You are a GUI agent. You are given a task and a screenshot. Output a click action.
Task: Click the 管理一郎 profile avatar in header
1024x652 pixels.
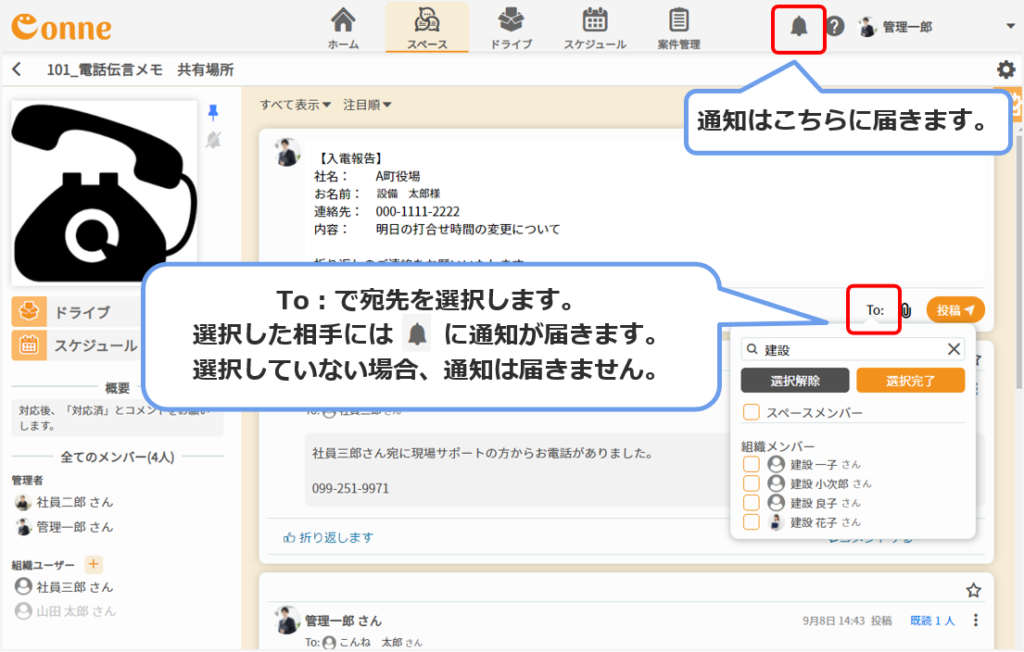pos(867,27)
